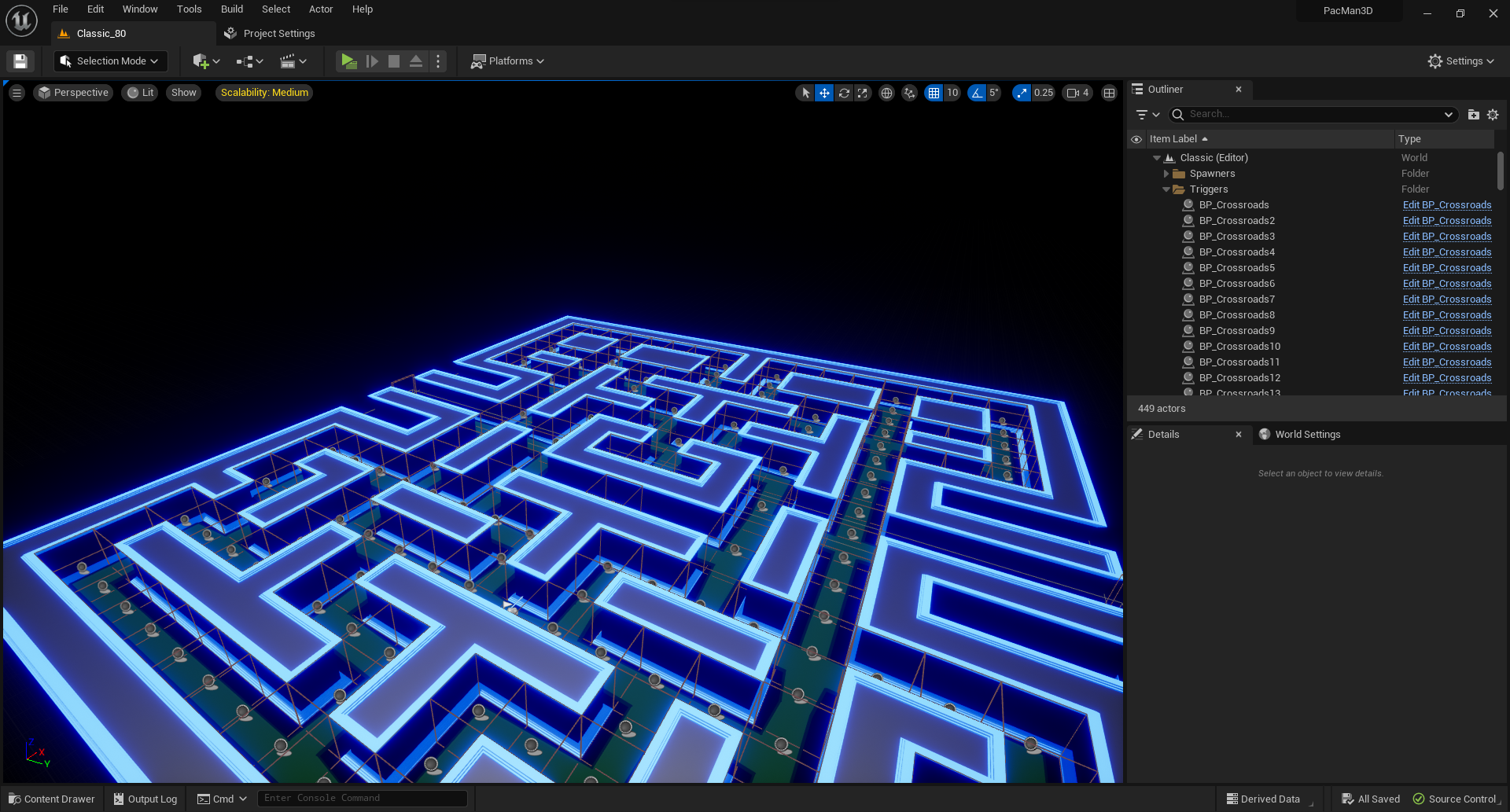This screenshot has height=812, width=1510.
Task: Toggle scale snapping icon
Action: click(x=1022, y=93)
